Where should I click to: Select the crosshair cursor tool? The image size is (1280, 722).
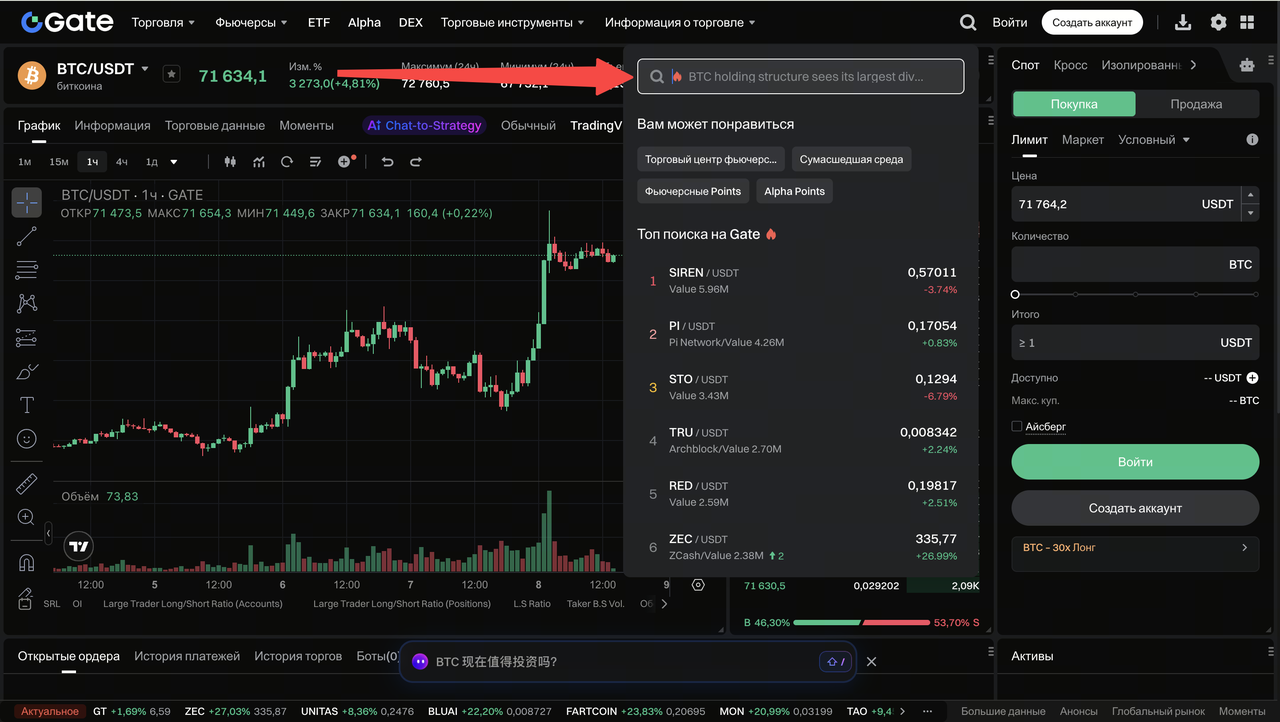coord(27,202)
